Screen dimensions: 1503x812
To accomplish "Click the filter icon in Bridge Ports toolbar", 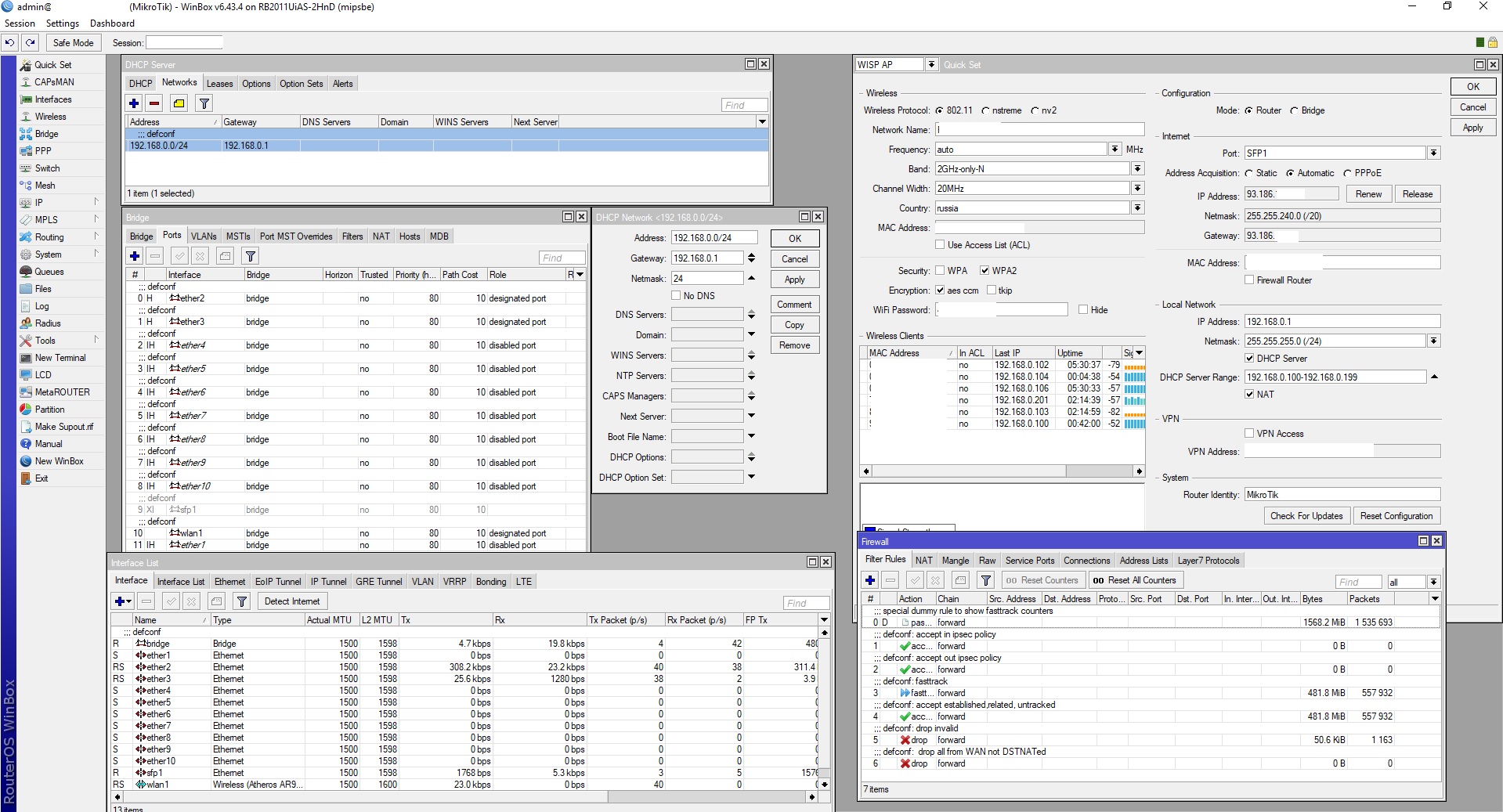I will click(250, 256).
